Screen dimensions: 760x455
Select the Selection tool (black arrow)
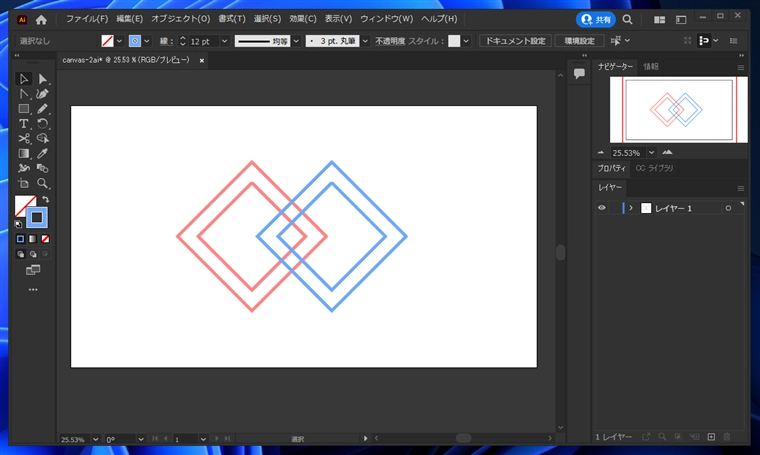tap(23, 78)
